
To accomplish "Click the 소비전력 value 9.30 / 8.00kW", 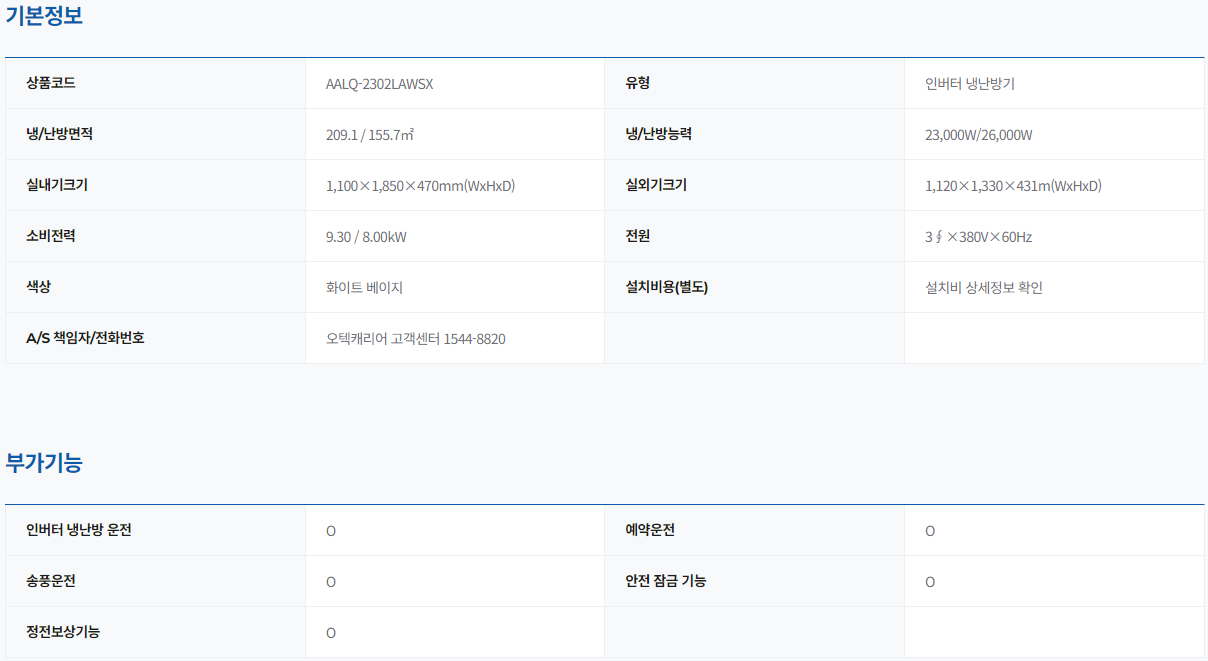I will coord(366,237).
